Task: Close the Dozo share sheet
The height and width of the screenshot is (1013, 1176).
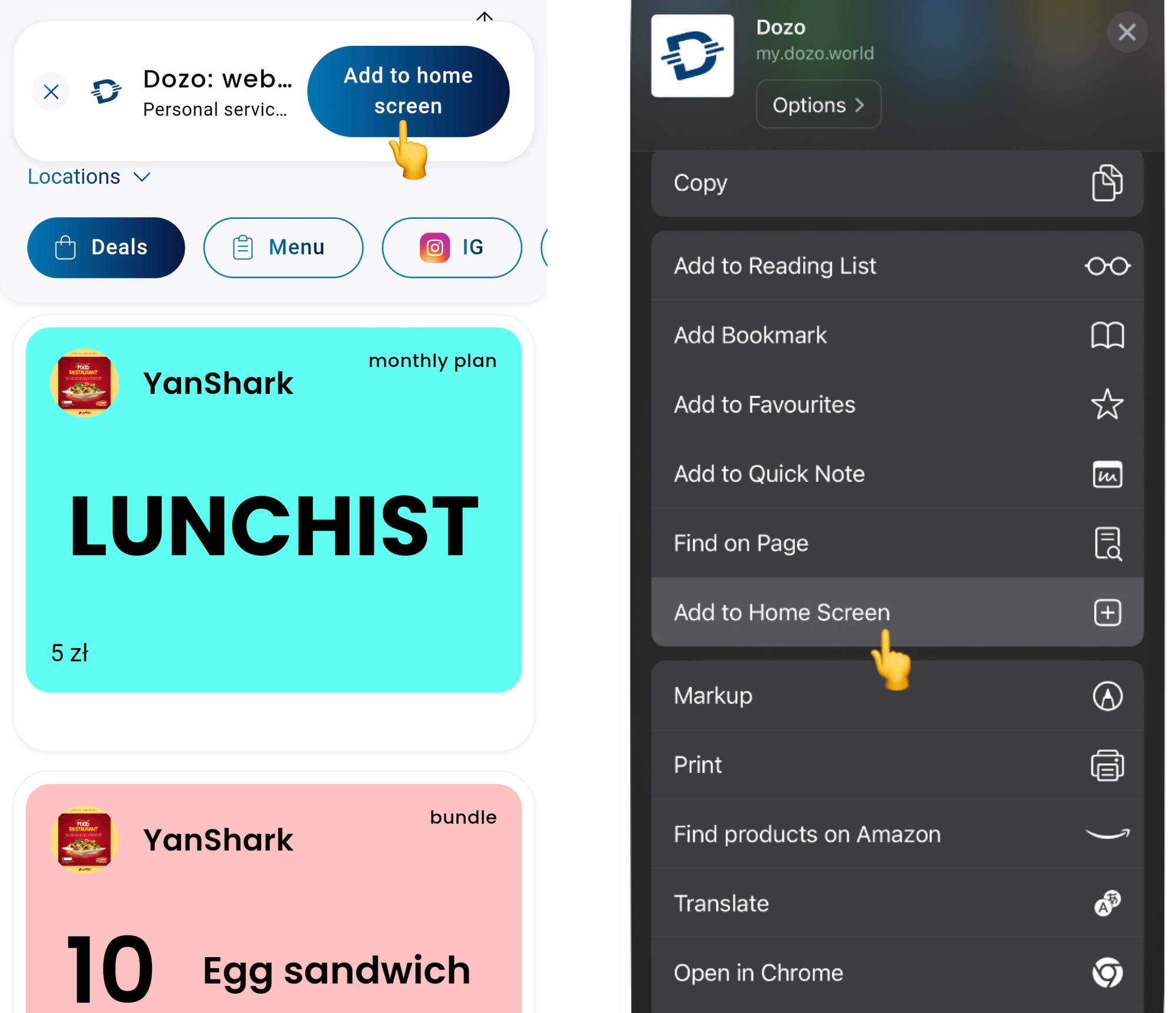Action: (1127, 31)
